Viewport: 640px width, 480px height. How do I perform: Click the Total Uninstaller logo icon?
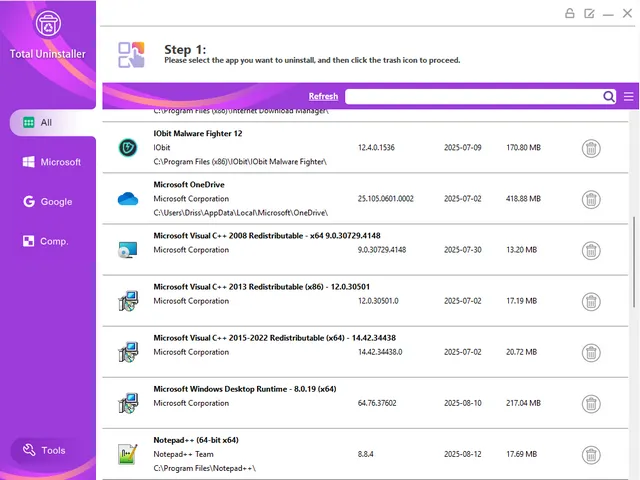48,24
